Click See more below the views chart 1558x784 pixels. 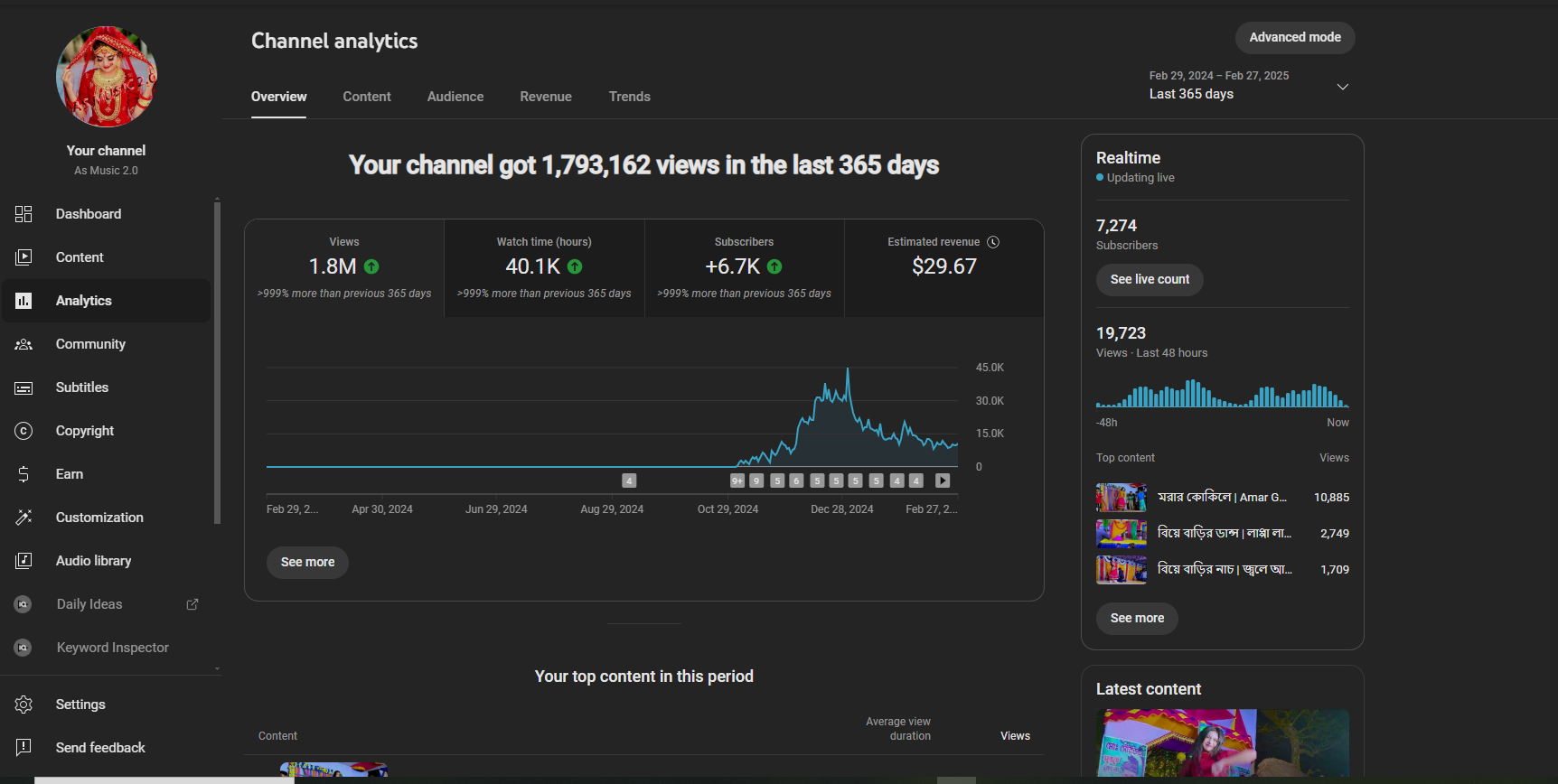tap(307, 562)
